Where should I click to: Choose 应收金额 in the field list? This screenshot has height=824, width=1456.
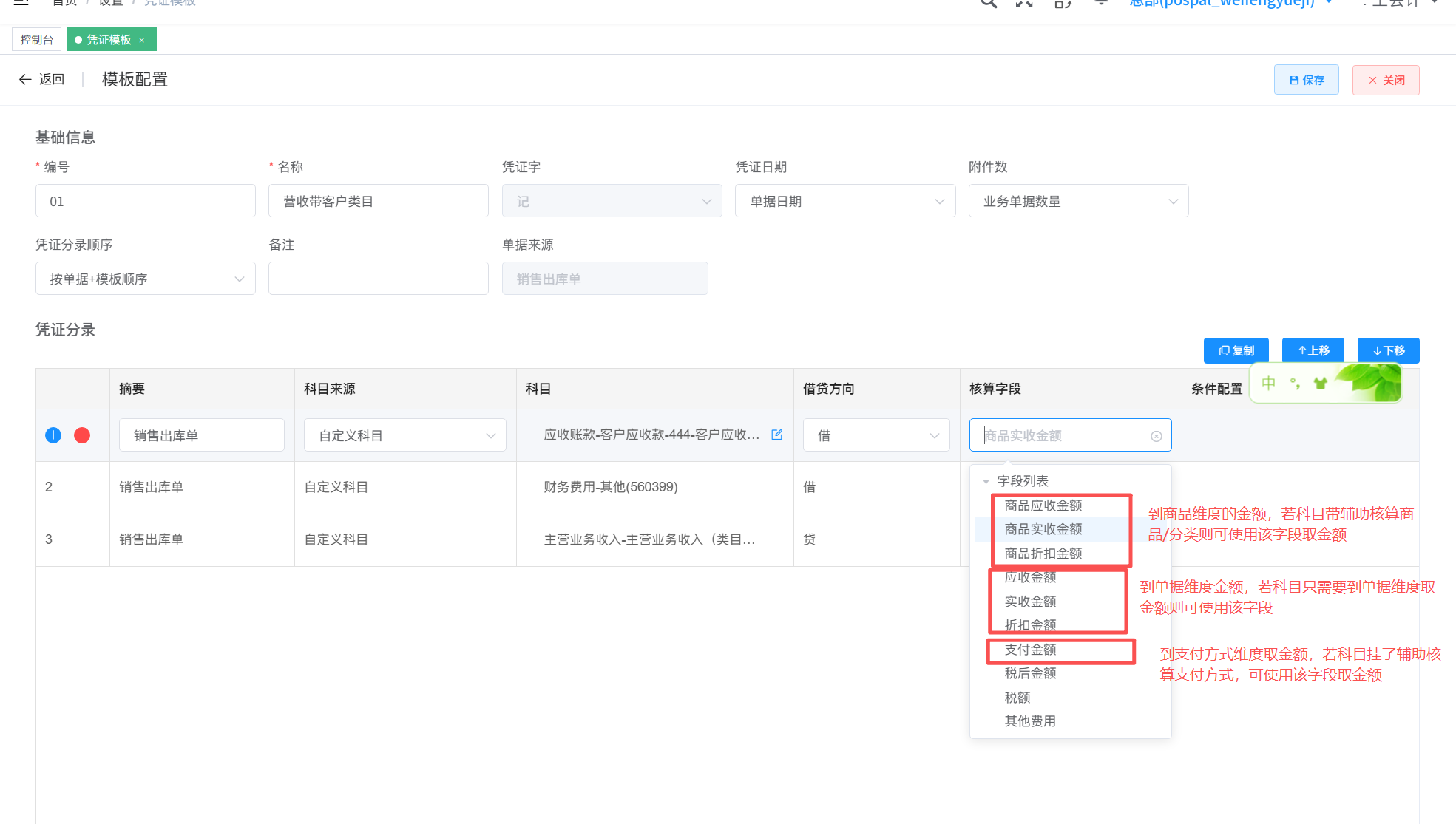point(1030,577)
